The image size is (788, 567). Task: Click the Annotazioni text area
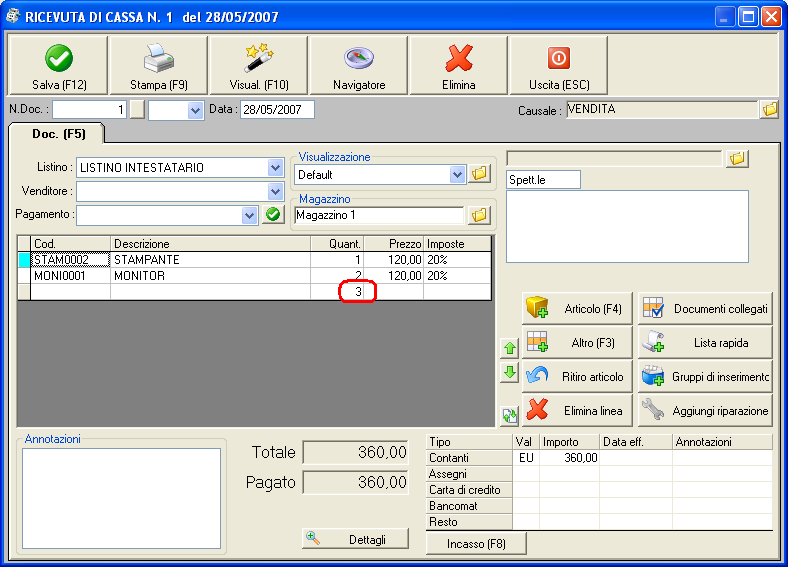pyautogui.click(x=122, y=498)
